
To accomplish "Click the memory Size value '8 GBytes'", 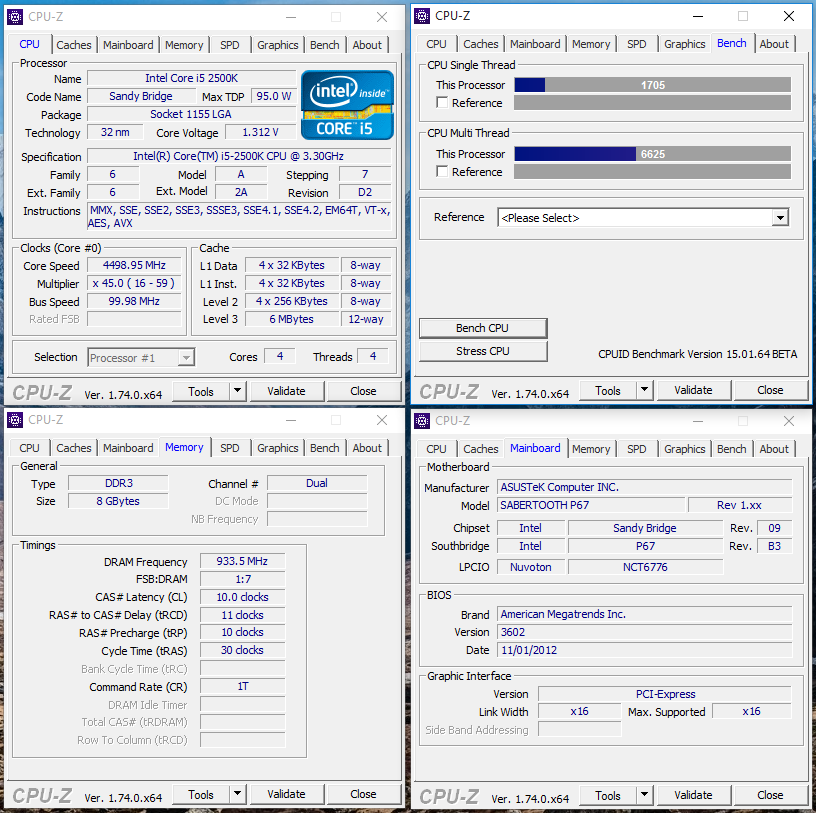I will tap(118, 501).
